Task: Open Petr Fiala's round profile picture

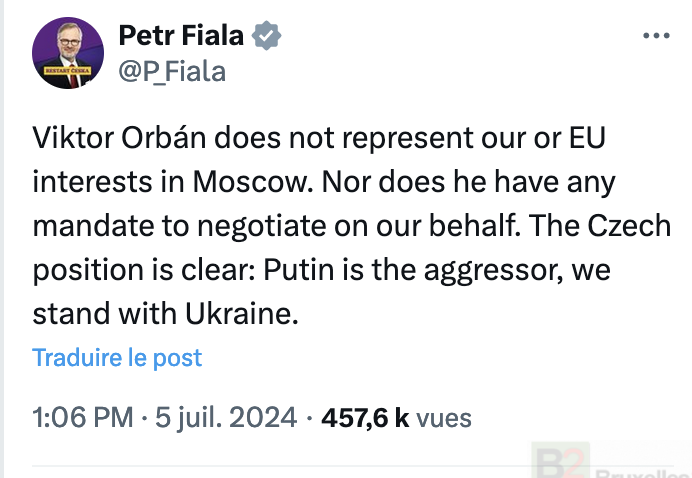Action: [x=68, y=53]
